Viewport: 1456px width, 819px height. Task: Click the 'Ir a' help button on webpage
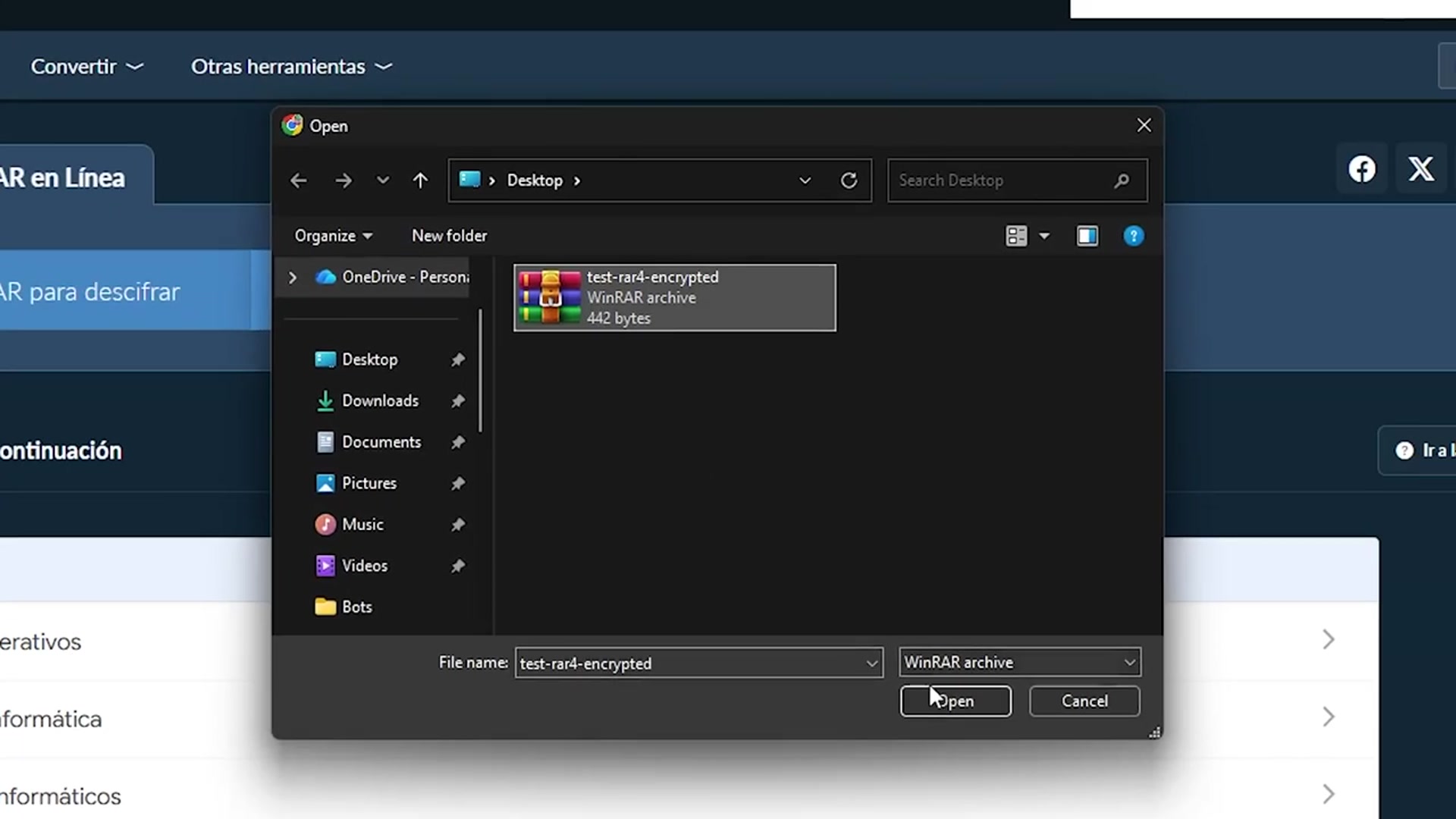pyautogui.click(x=1417, y=450)
